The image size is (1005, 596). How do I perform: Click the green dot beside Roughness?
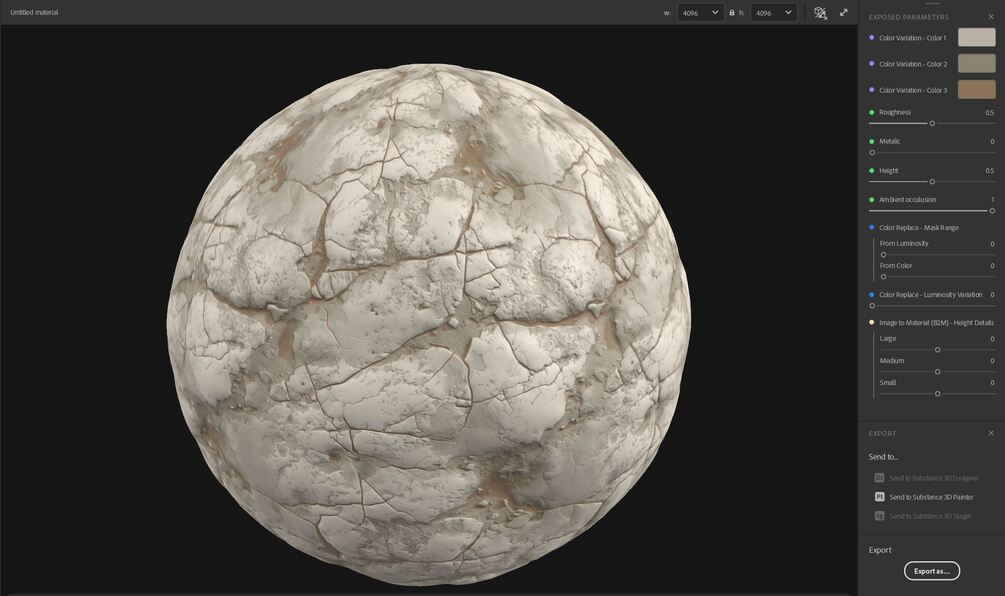(871, 112)
